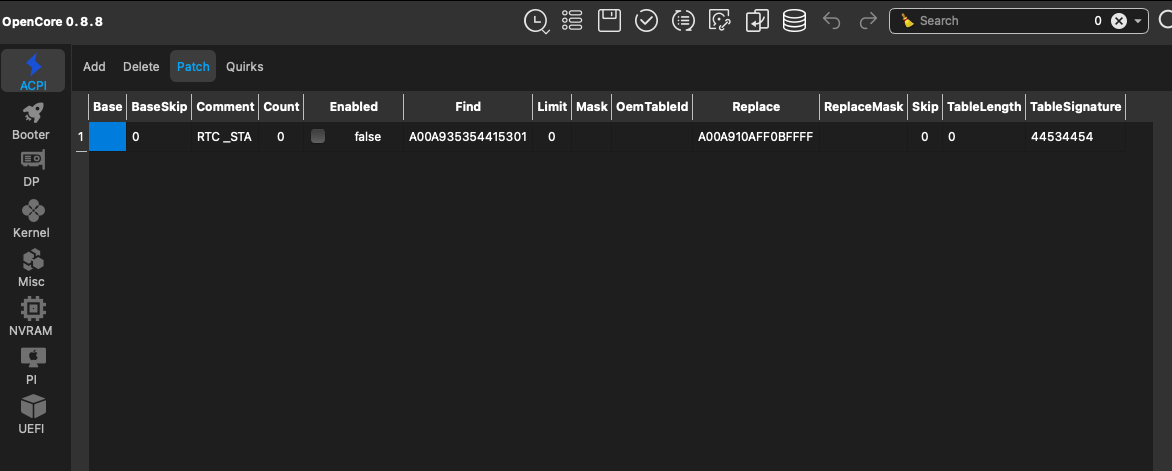The image size is (1172, 471).
Task: Click the Enabled column header
Action: point(354,107)
